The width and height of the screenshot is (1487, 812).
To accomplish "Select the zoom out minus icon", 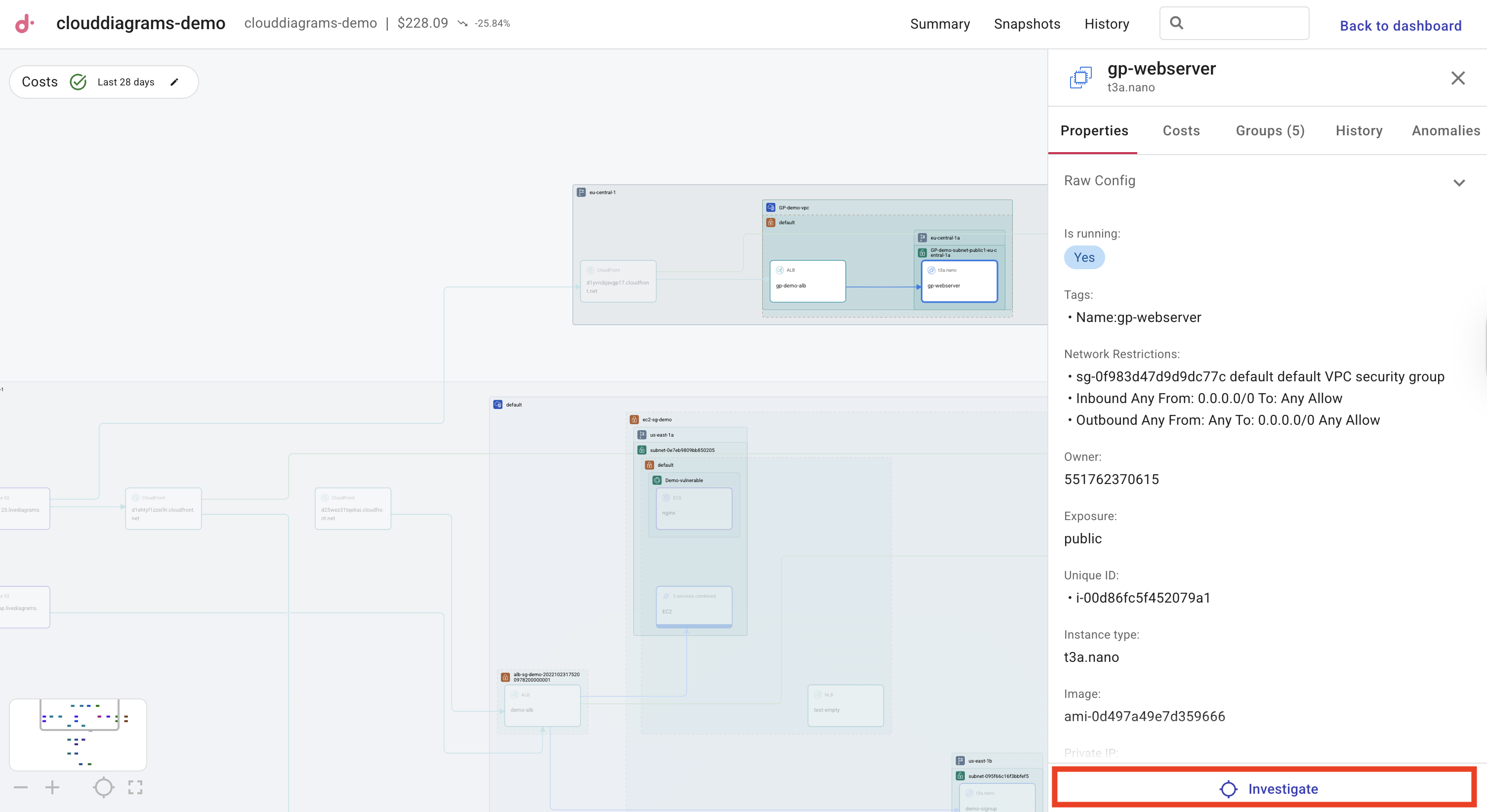I will (x=21, y=787).
